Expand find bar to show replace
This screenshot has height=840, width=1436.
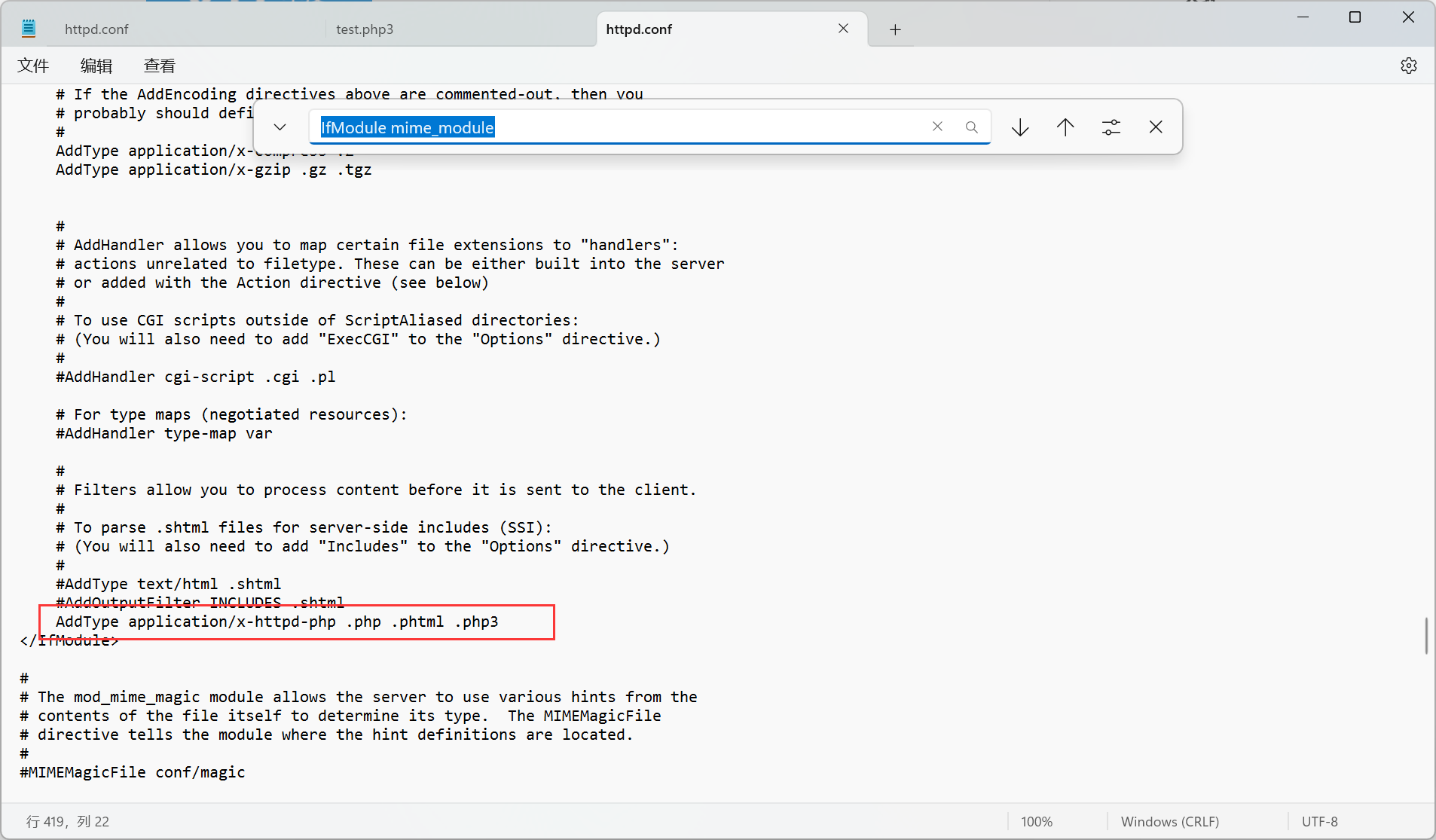[280, 127]
